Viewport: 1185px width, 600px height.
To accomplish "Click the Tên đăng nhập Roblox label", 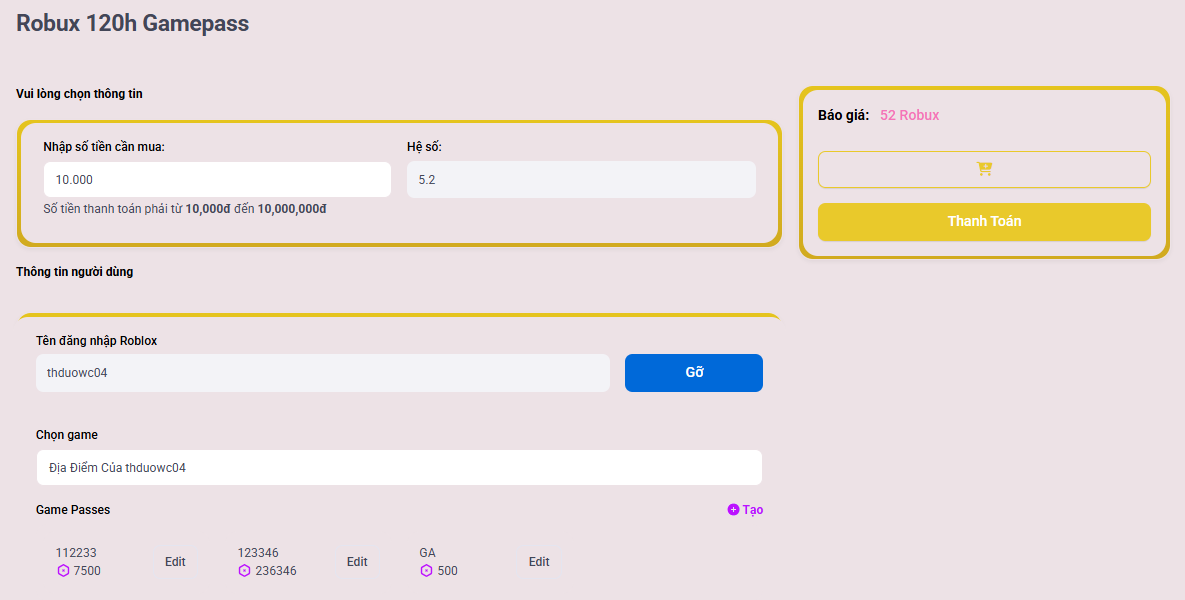I will point(97,341).
